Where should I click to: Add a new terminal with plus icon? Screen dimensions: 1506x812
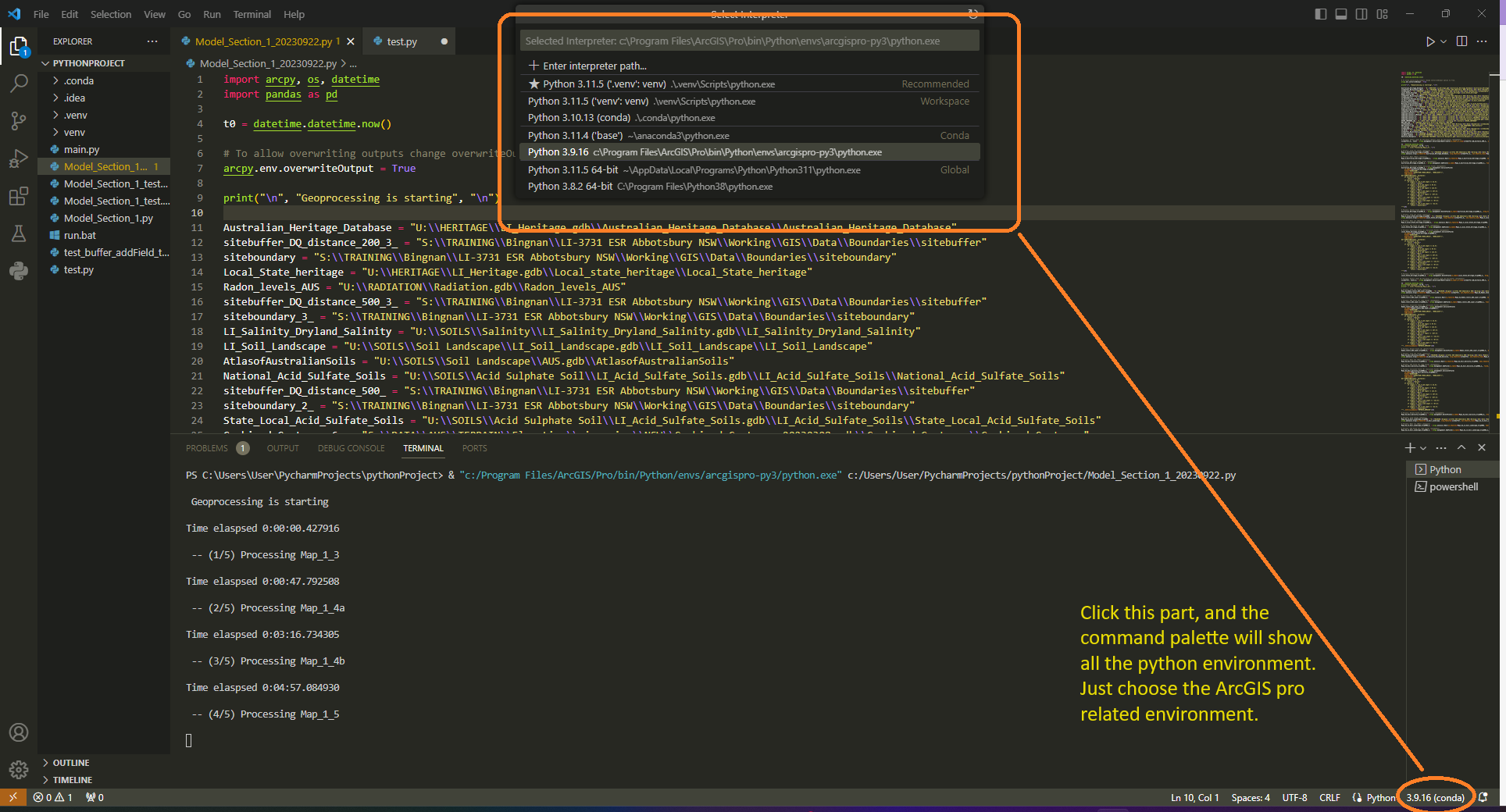(1410, 447)
